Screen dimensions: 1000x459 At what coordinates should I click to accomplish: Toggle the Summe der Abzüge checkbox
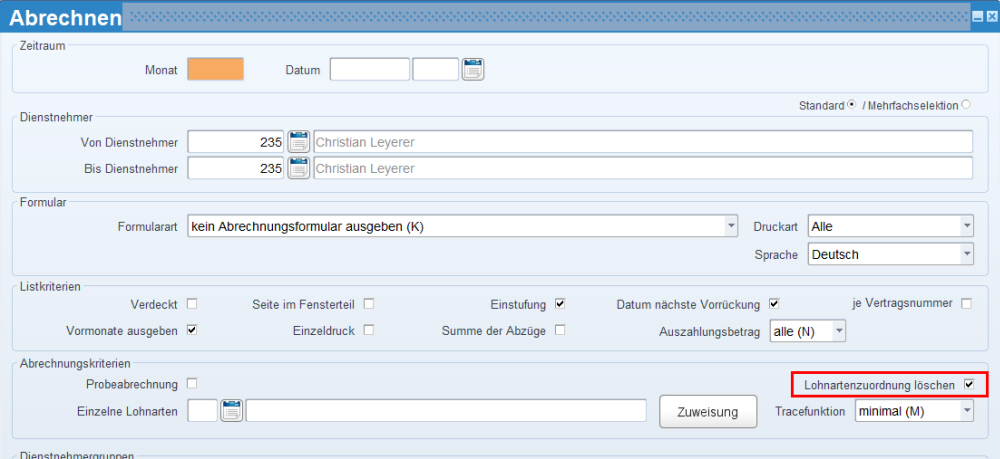560,330
